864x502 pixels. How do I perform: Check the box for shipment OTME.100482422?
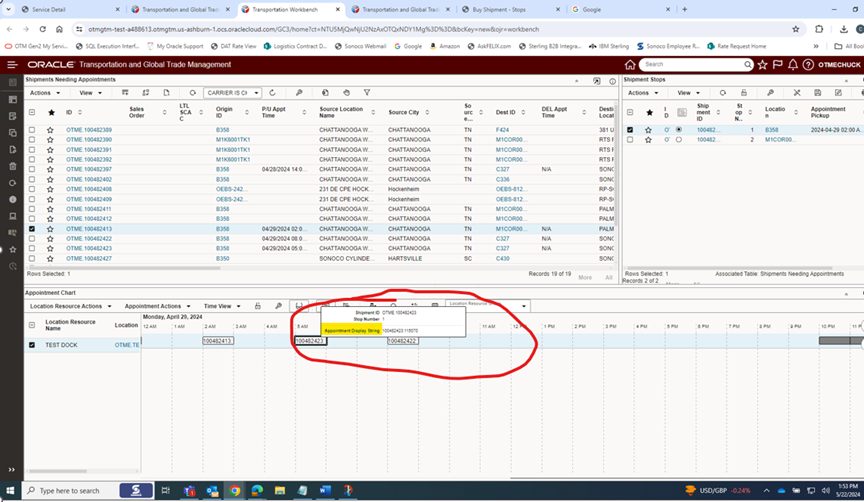coord(32,239)
